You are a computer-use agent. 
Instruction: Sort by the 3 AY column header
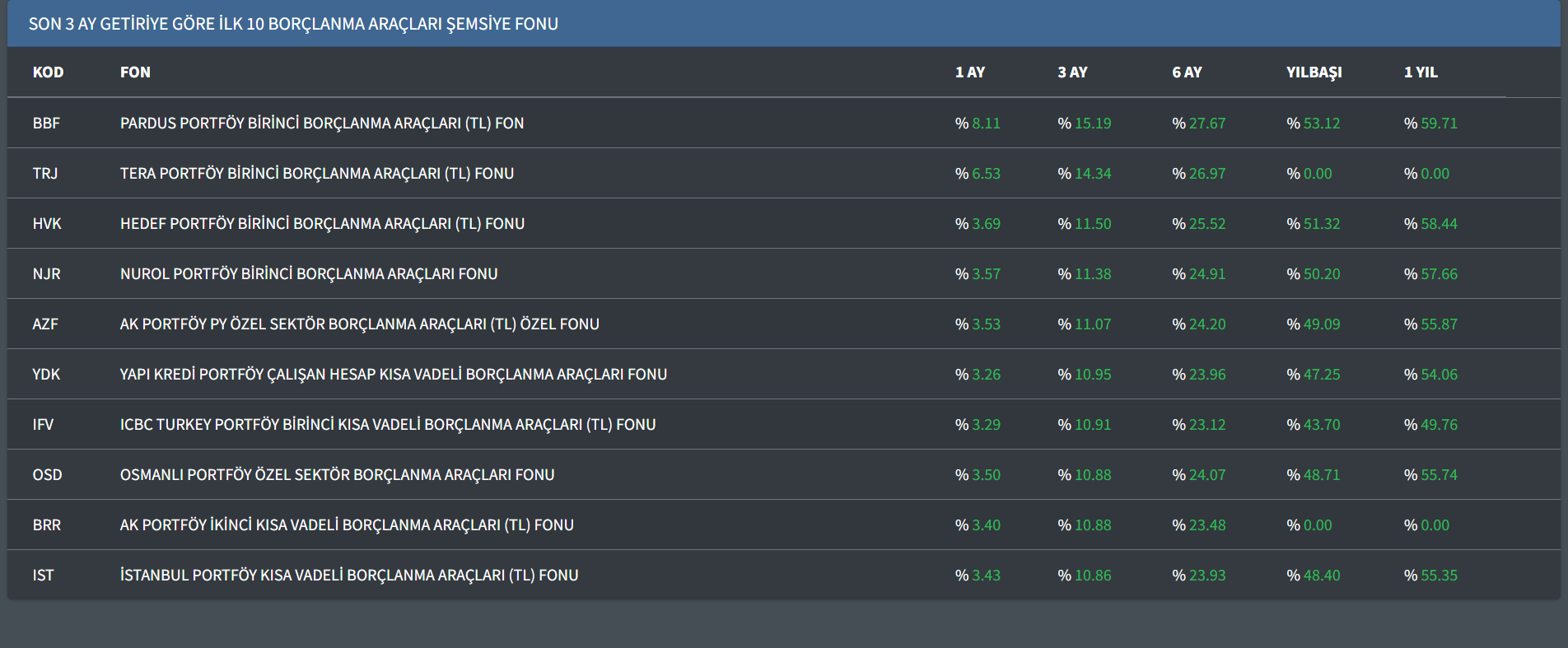pyautogui.click(x=1072, y=72)
